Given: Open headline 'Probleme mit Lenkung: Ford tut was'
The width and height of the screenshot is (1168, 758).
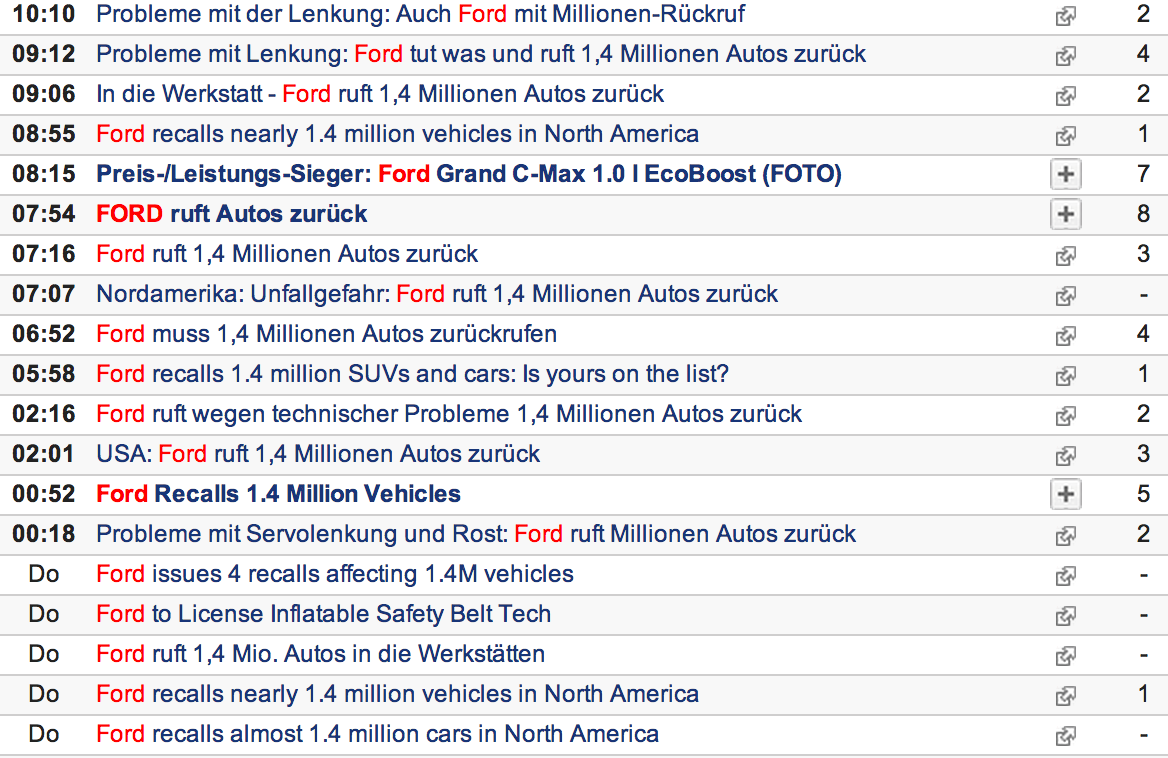Looking at the screenshot, I should pyautogui.click(x=481, y=54).
